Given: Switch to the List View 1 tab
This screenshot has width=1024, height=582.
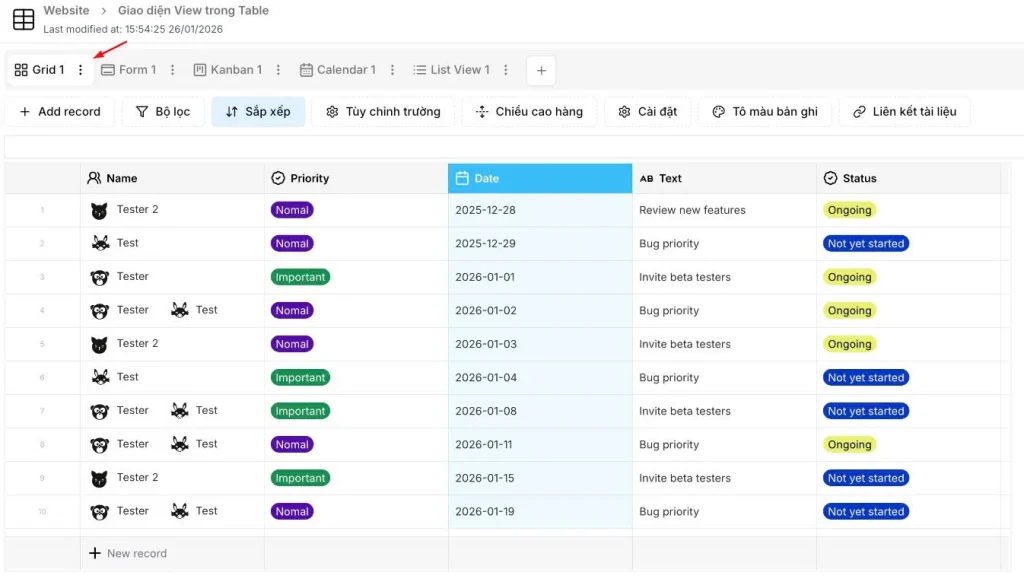Looking at the screenshot, I should tap(451, 70).
